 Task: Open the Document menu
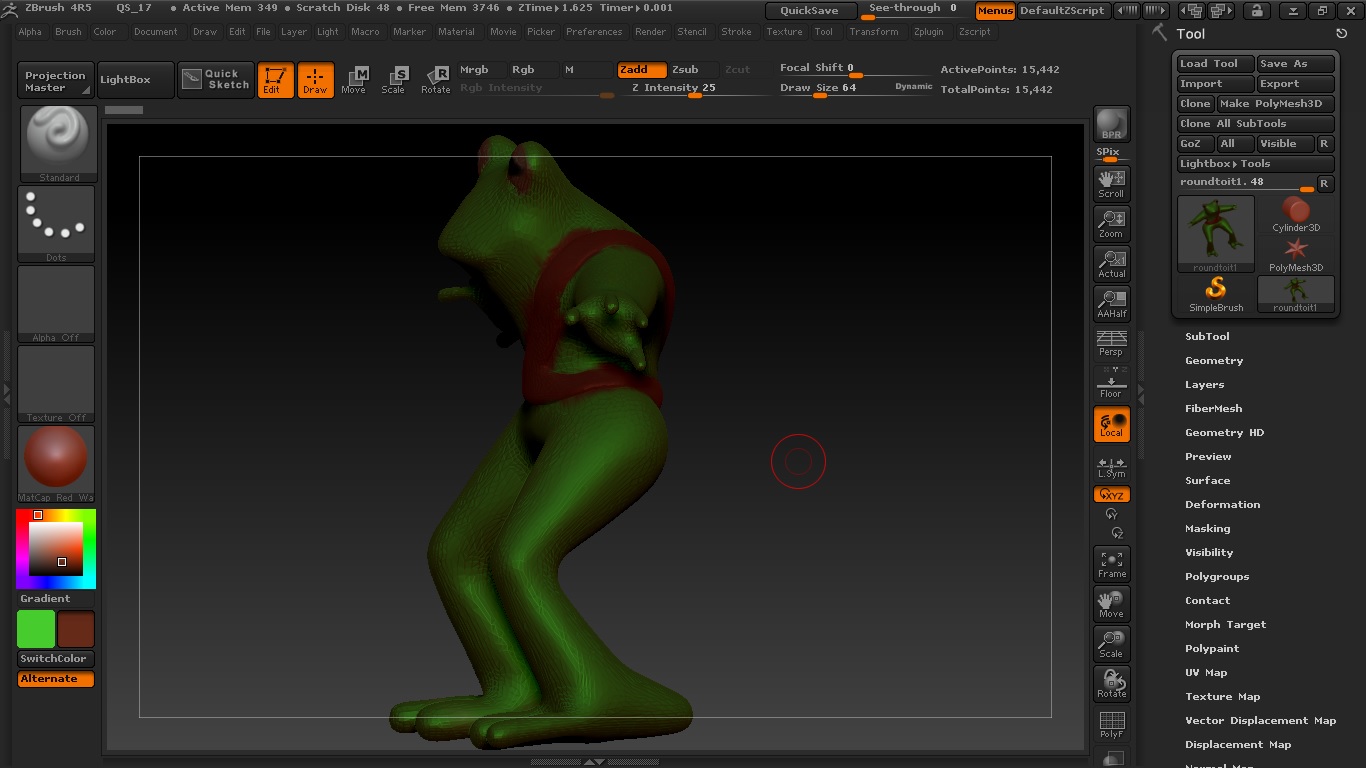point(155,32)
